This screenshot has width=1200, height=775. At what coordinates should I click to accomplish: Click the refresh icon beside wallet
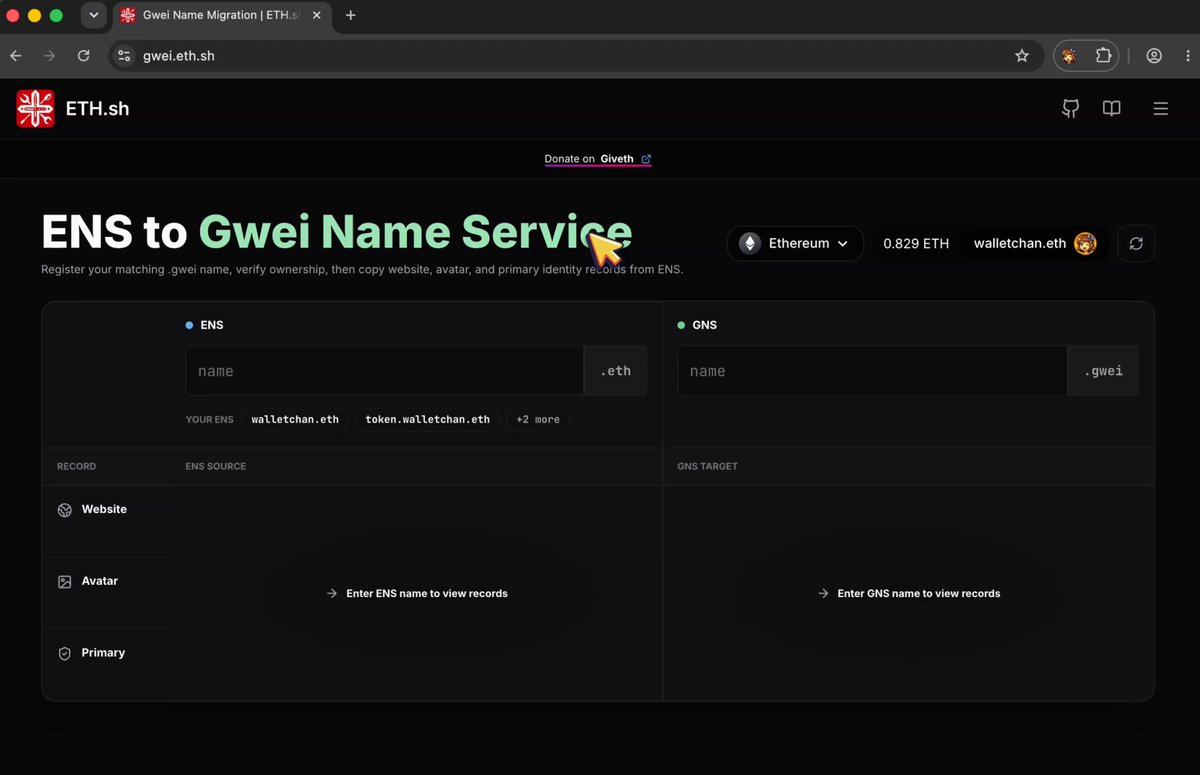coord(1136,243)
